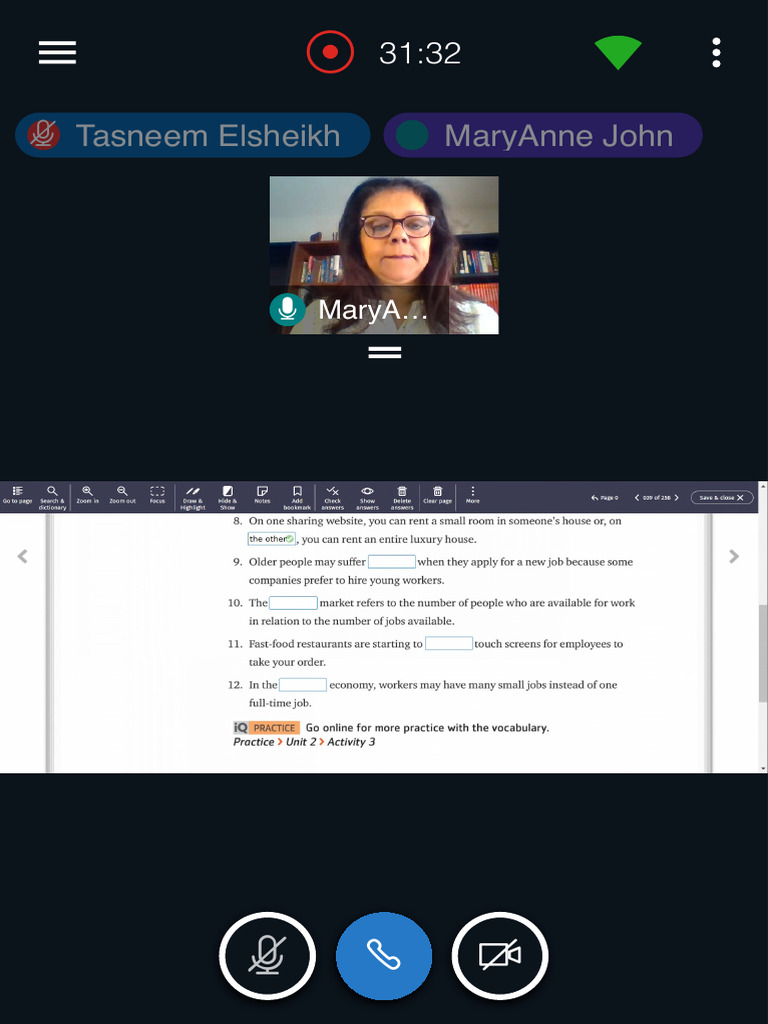Image resolution: width=768 pixels, height=1024 pixels.
Task: Click Tasneem Elsheikh's muted mic icon
Action: pyautogui.click(x=44, y=135)
